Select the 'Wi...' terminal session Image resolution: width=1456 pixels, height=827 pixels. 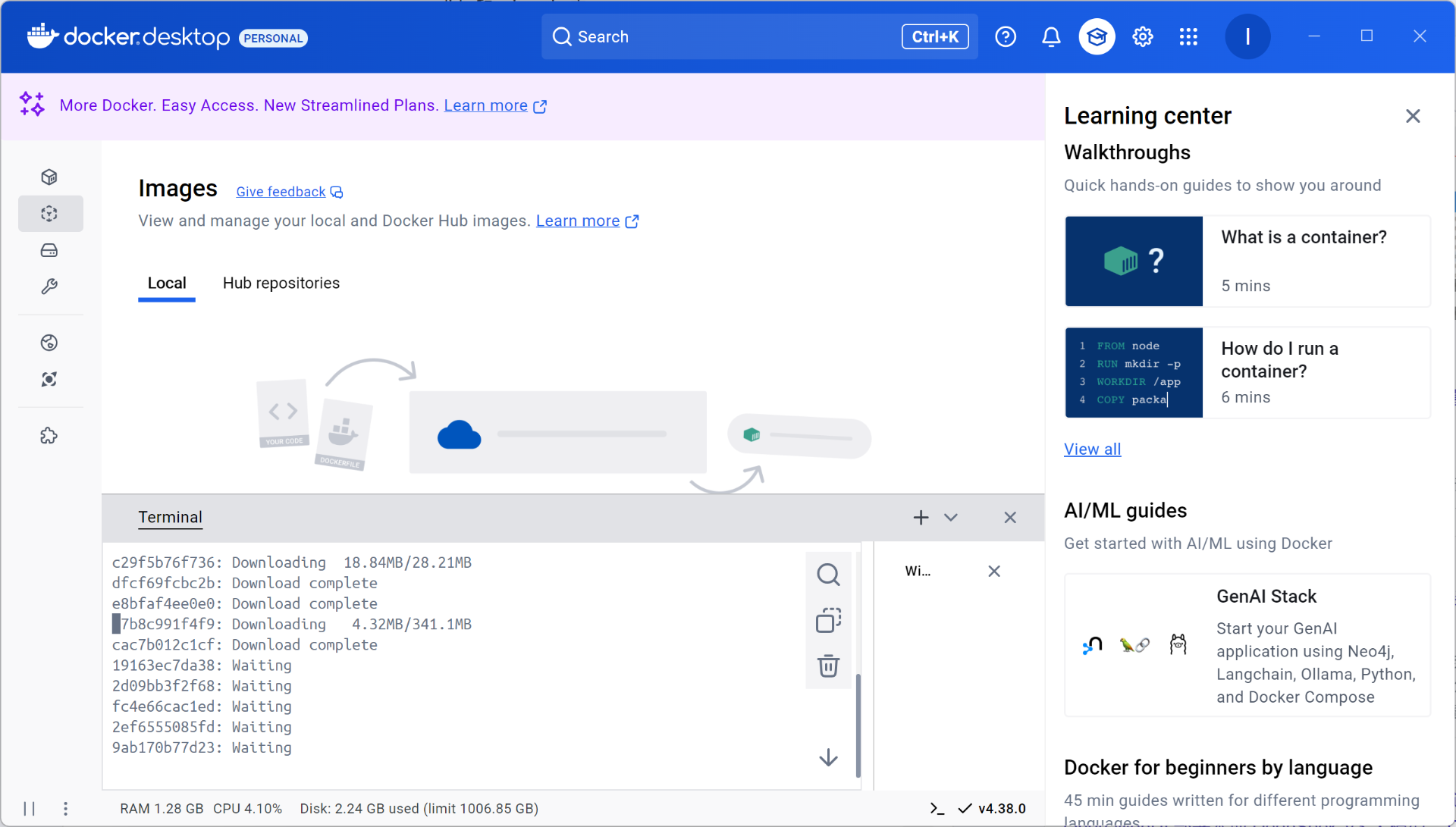pos(918,571)
